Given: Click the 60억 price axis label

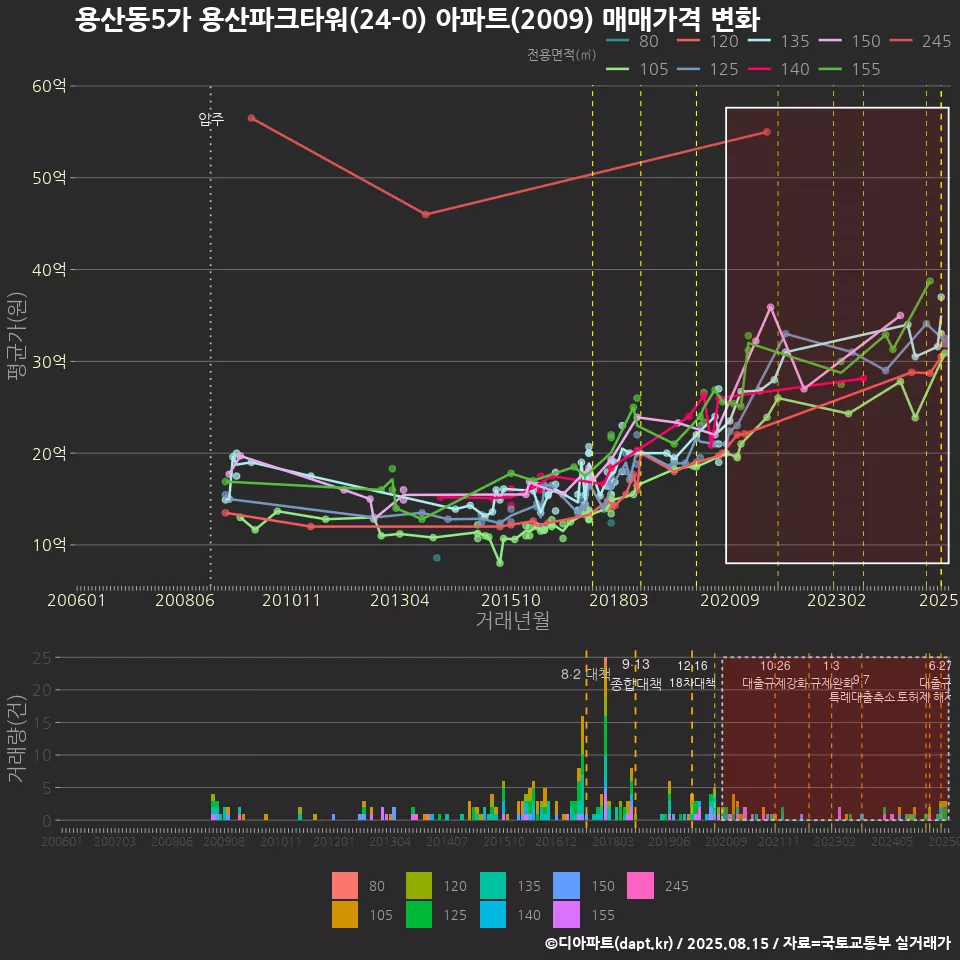Looking at the screenshot, I should tap(49, 86).
